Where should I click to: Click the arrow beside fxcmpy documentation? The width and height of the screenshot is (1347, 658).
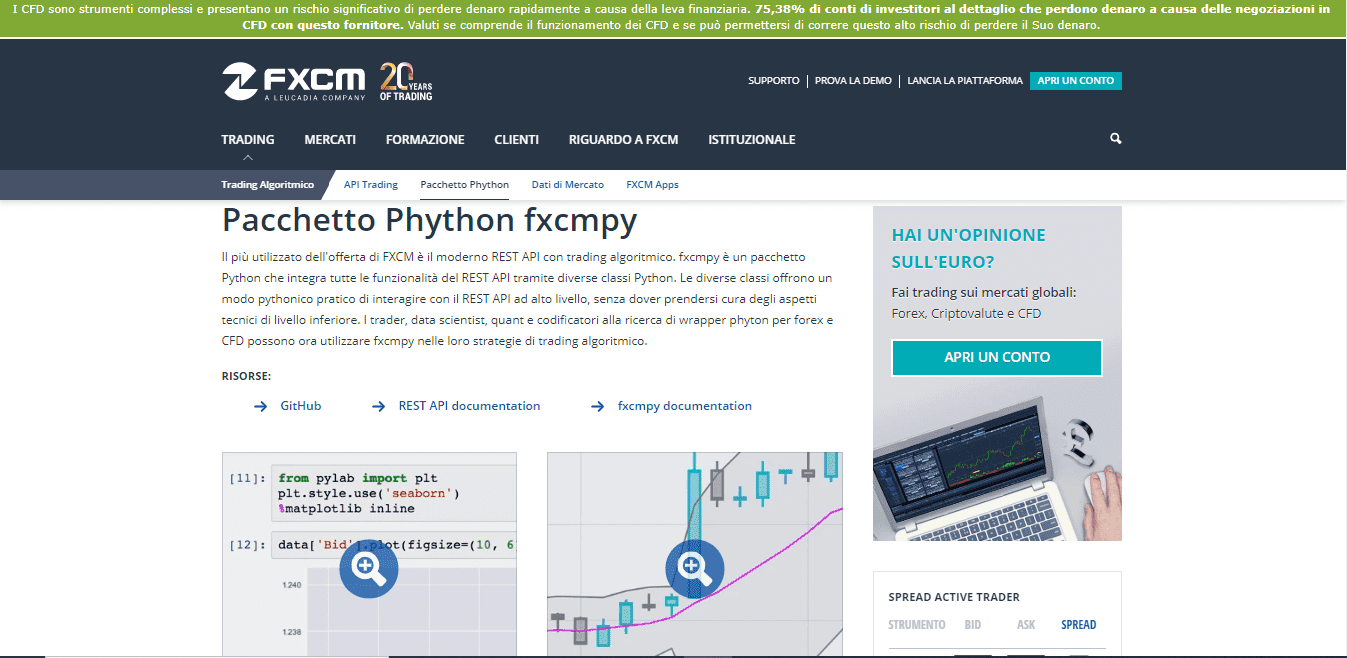coord(597,406)
